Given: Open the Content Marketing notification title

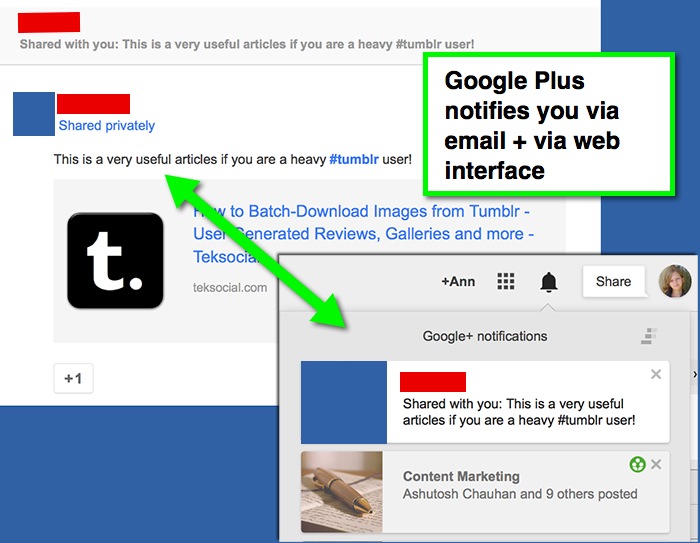Looking at the screenshot, I should 461,476.
